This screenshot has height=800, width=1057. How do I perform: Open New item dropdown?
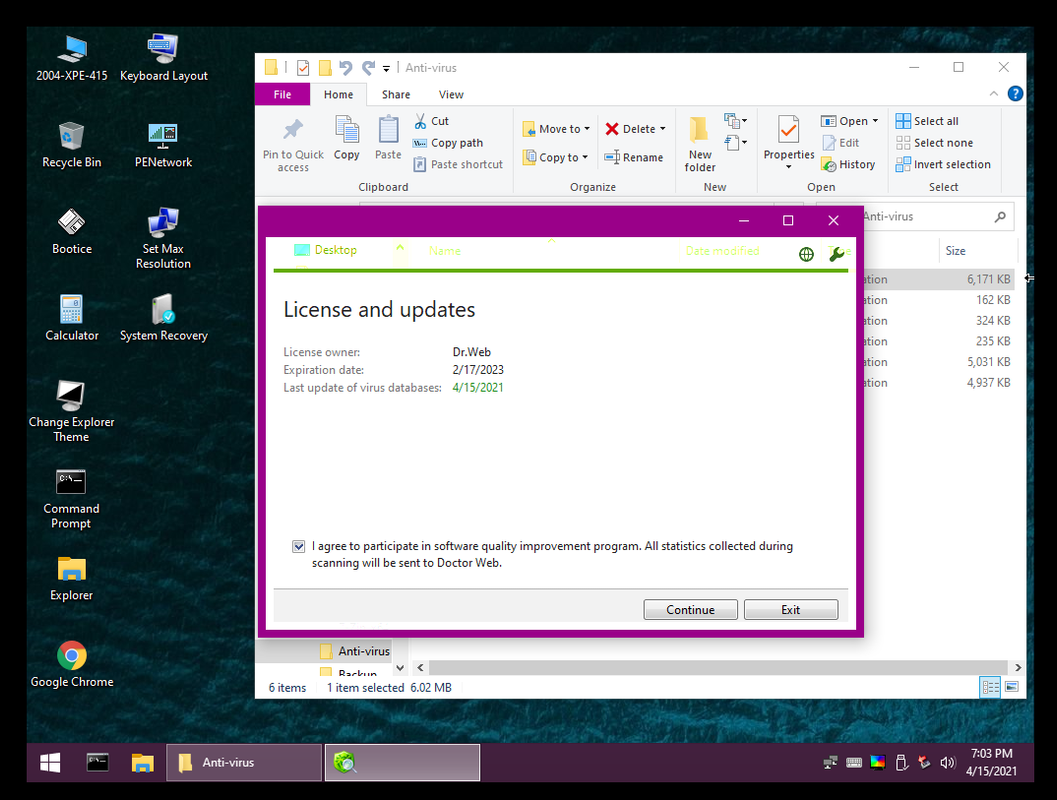point(735,121)
